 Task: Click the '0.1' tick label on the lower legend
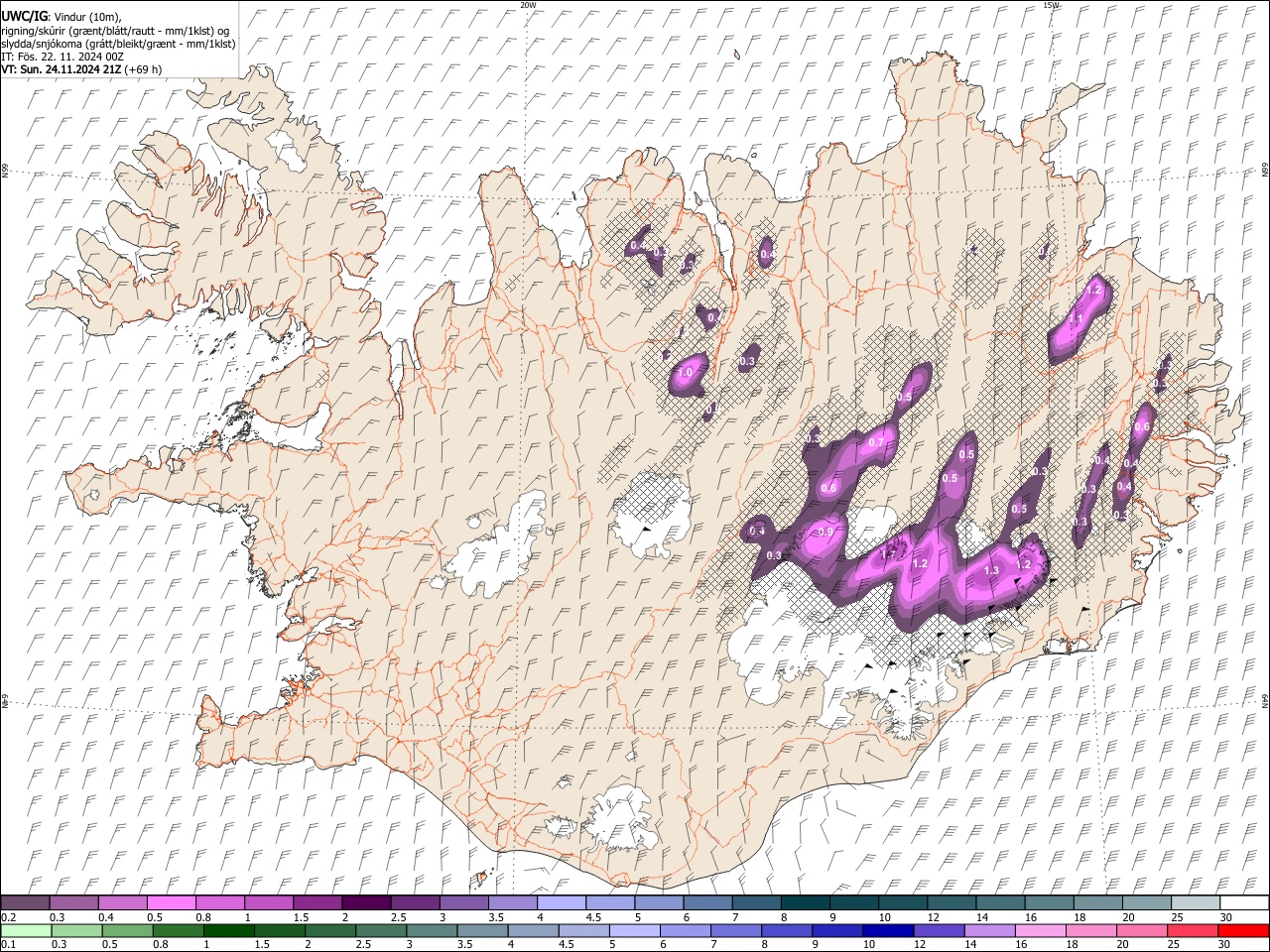tap(8, 945)
